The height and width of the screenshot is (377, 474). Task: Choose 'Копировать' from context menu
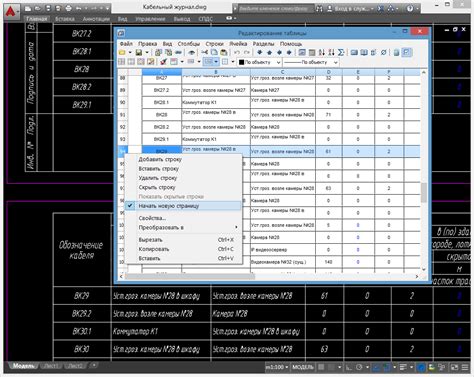183,249
